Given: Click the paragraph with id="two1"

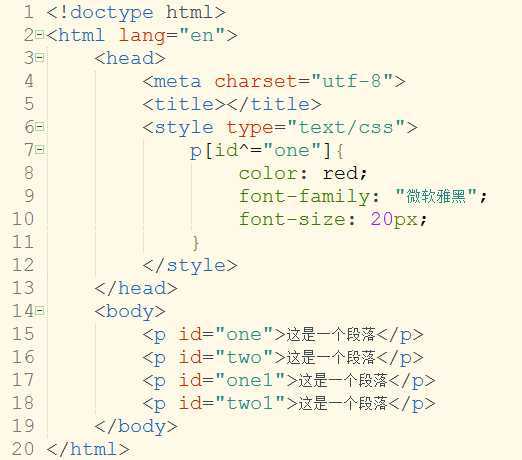Looking at the screenshot, I should point(289,404).
